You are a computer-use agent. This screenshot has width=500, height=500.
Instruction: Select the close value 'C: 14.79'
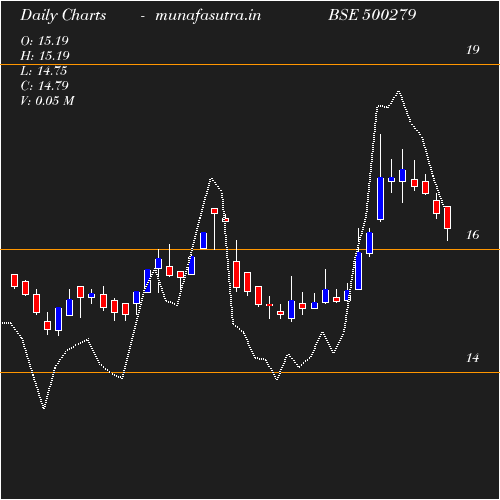point(44,86)
